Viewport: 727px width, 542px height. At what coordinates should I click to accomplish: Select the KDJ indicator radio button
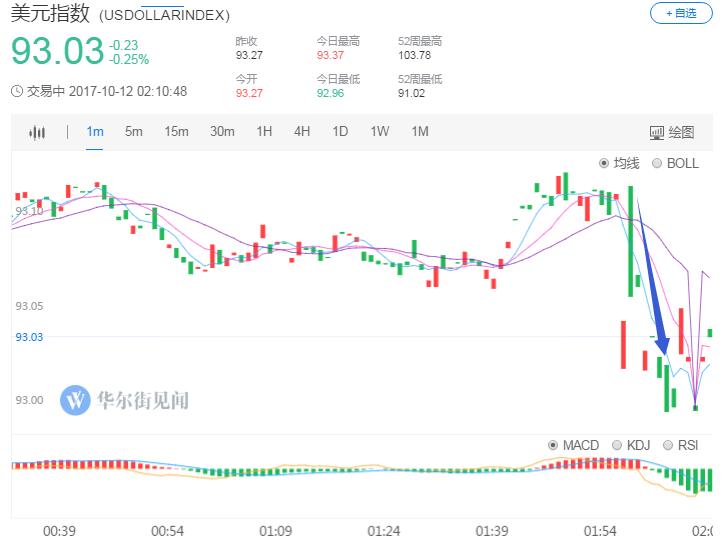coord(617,445)
